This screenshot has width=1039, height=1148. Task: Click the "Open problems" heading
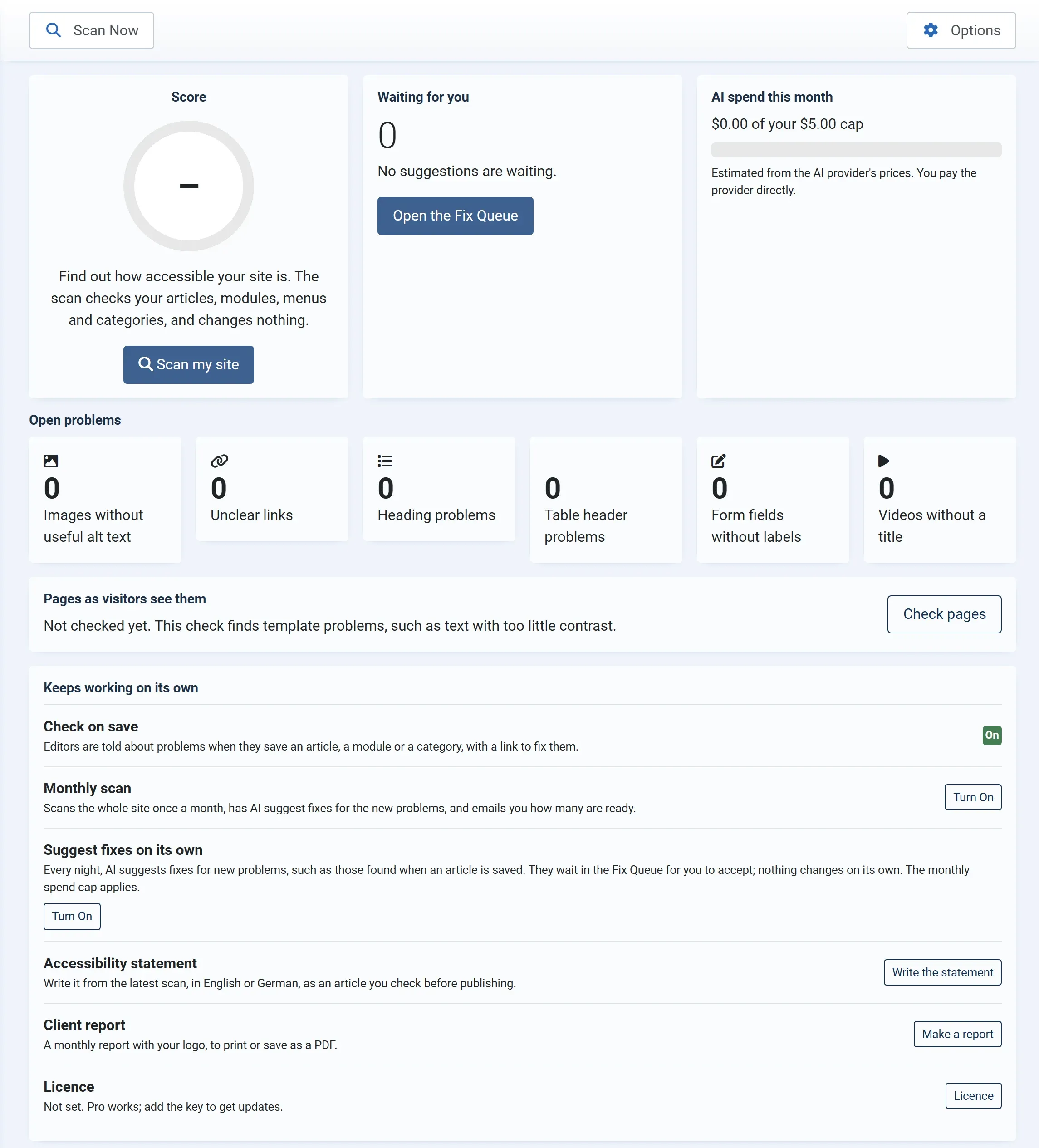pos(75,420)
